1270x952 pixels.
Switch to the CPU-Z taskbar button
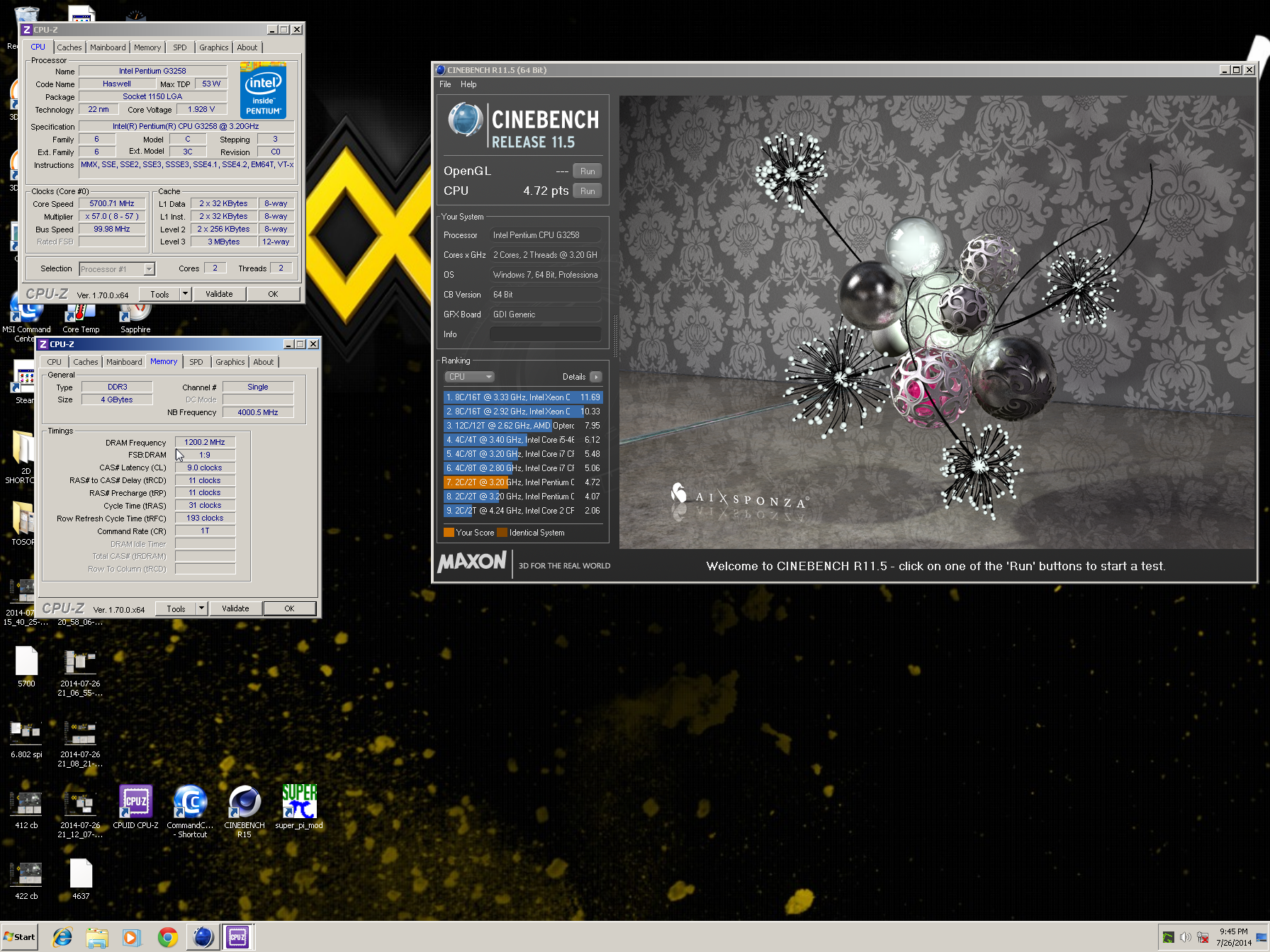coord(237,937)
